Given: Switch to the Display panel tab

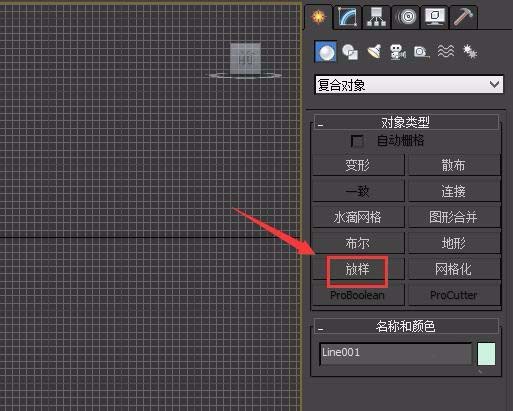Looking at the screenshot, I should [434, 17].
